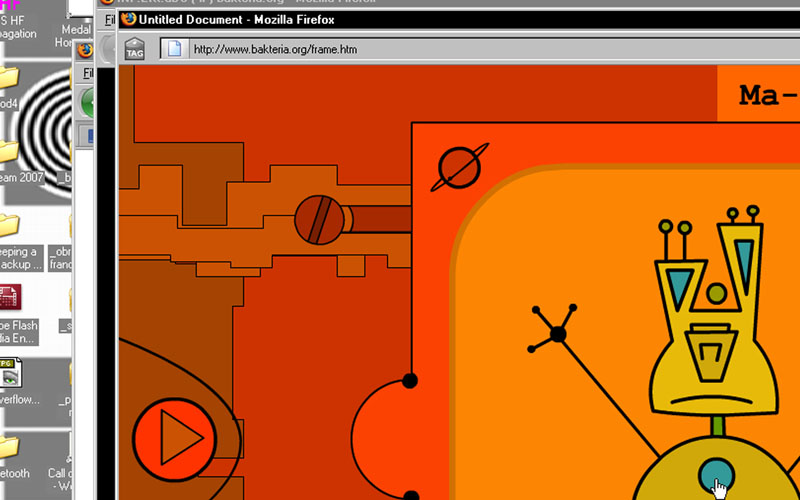The width and height of the screenshot is (800, 500).
Task: Click the black dot above the semicircle
Action: click(409, 380)
